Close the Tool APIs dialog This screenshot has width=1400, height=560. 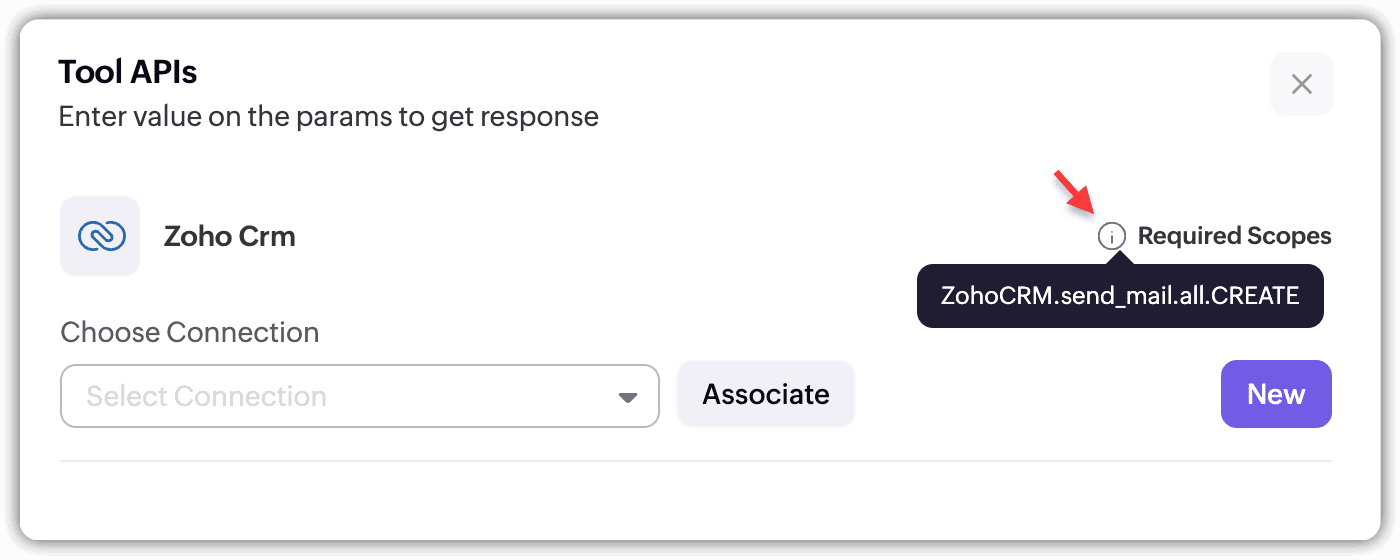(x=1301, y=84)
